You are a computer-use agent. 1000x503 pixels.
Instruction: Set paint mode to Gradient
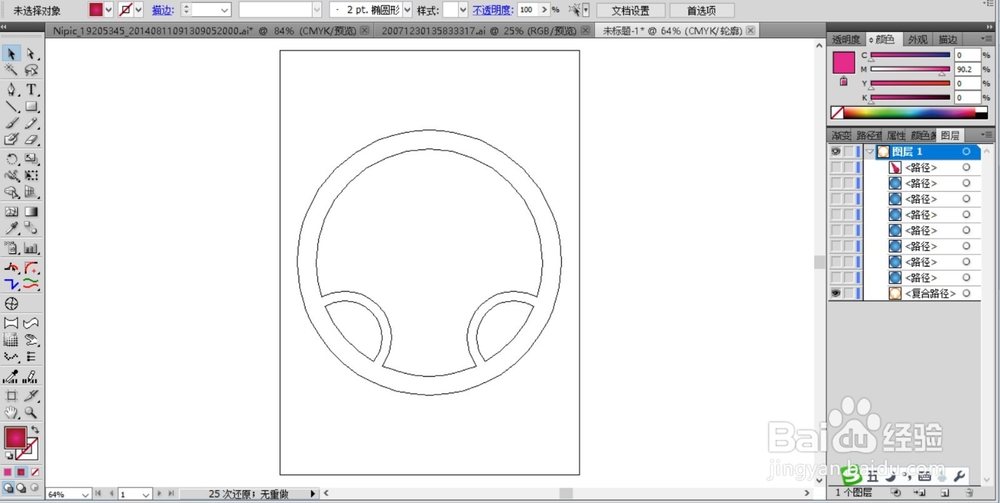pos(21,472)
